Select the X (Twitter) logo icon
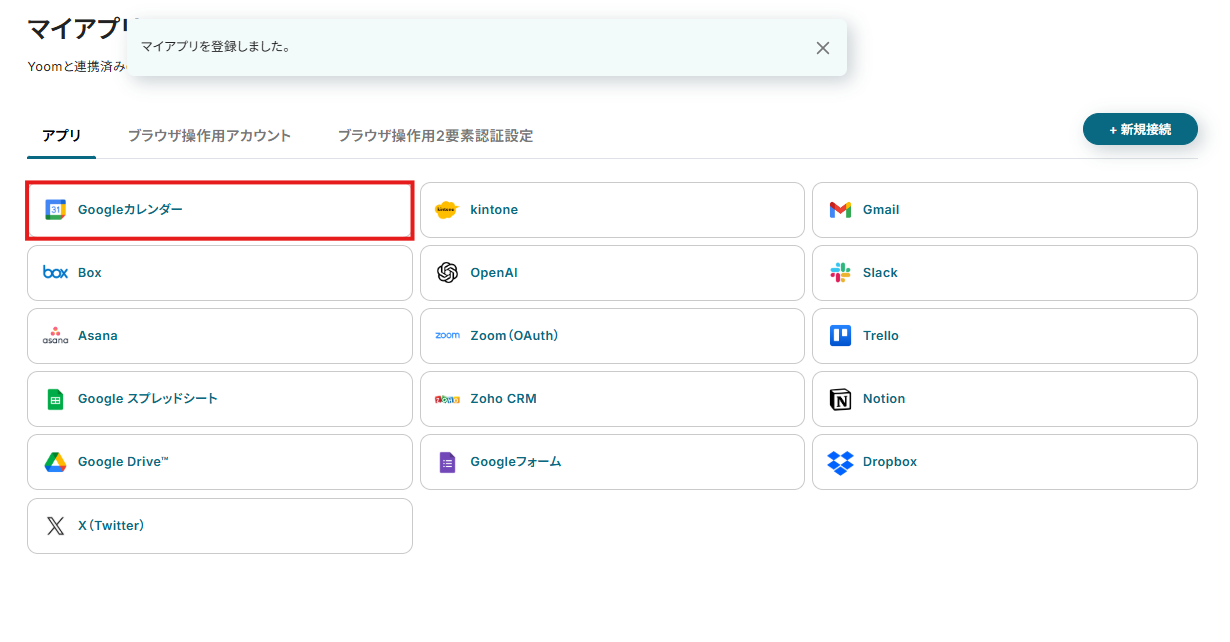1230x642 pixels. coord(55,525)
